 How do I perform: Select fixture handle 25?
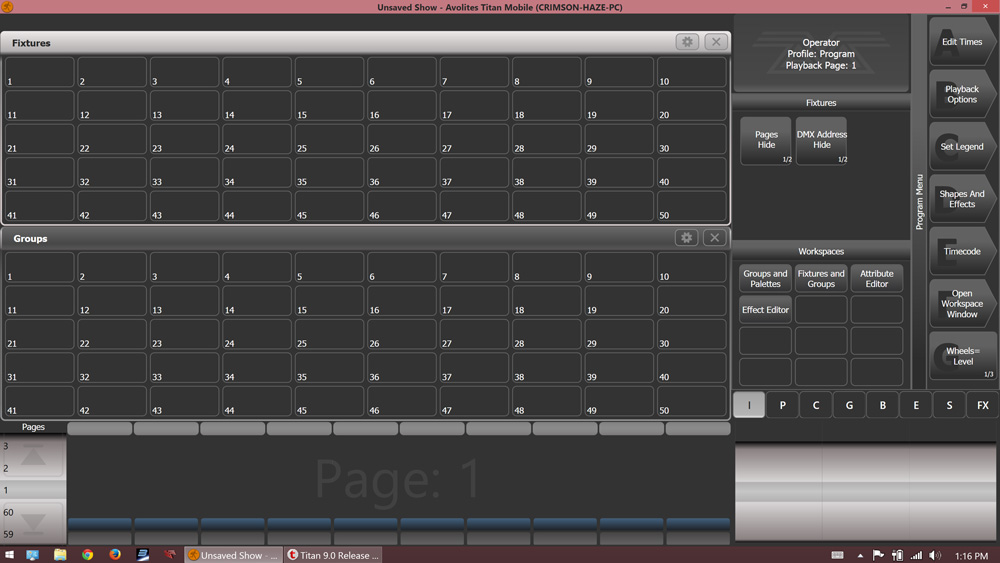point(329,139)
